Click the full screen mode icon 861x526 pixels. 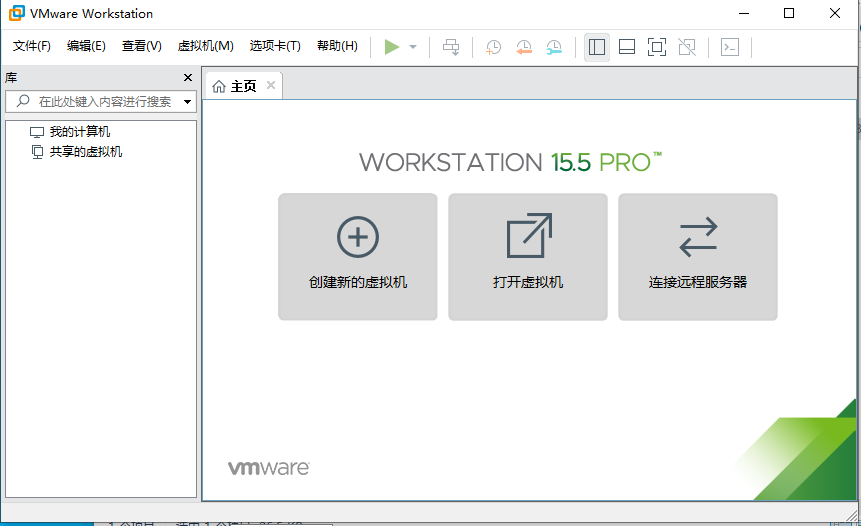tap(657, 47)
